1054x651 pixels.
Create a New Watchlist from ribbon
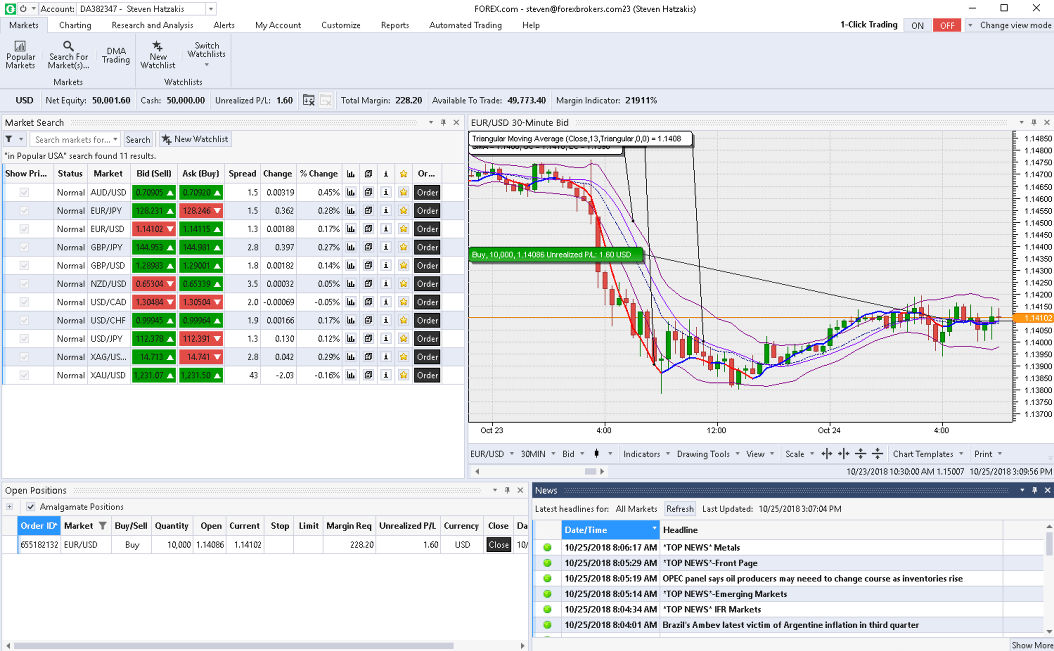coord(157,54)
